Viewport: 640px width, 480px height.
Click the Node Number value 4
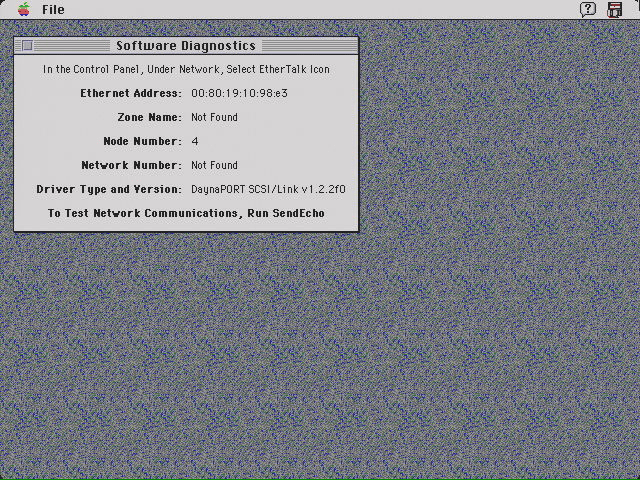pos(195,141)
